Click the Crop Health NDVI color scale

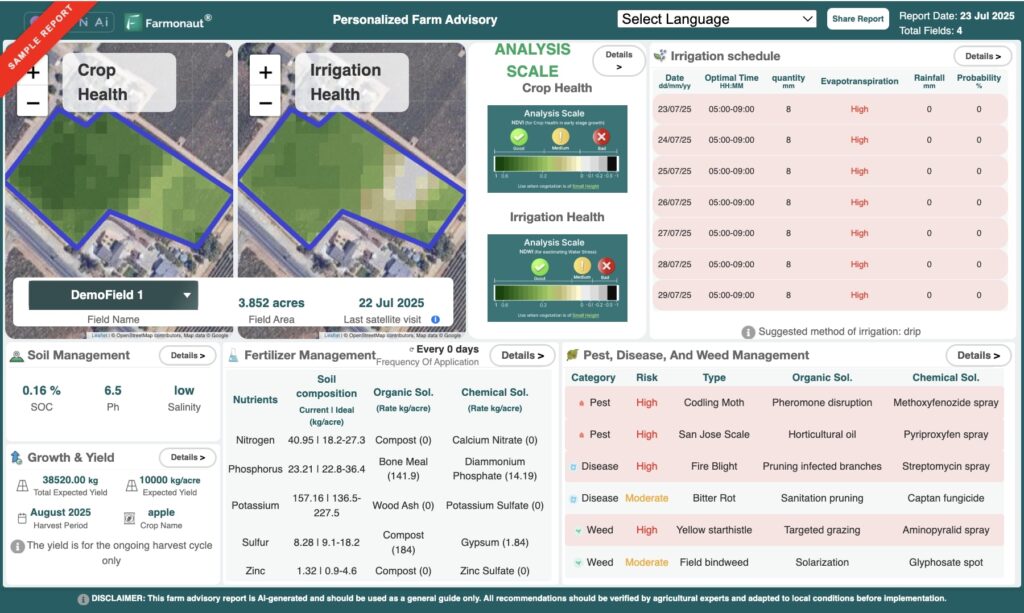click(556, 164)
